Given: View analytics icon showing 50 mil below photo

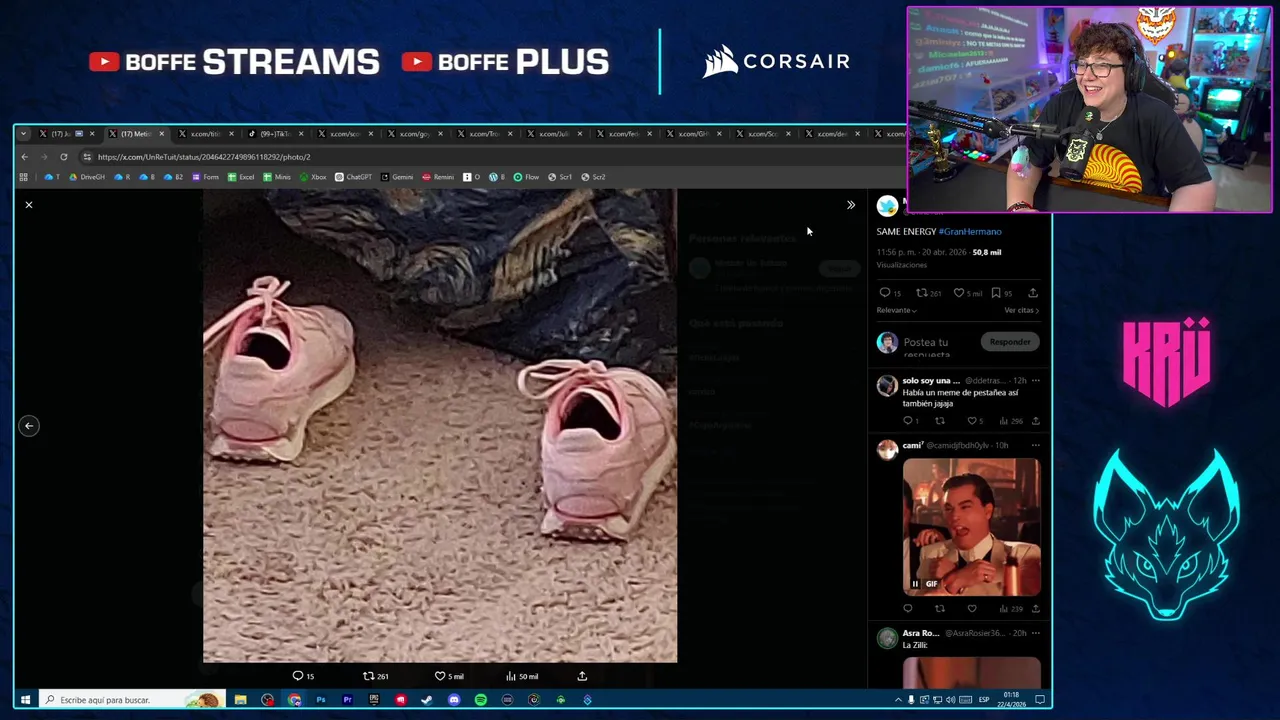Looking at the screenshot, I should (522, 676).
